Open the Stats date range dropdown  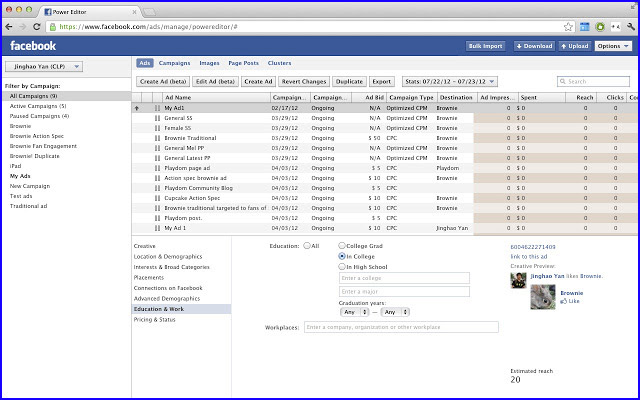coord(449,82)
